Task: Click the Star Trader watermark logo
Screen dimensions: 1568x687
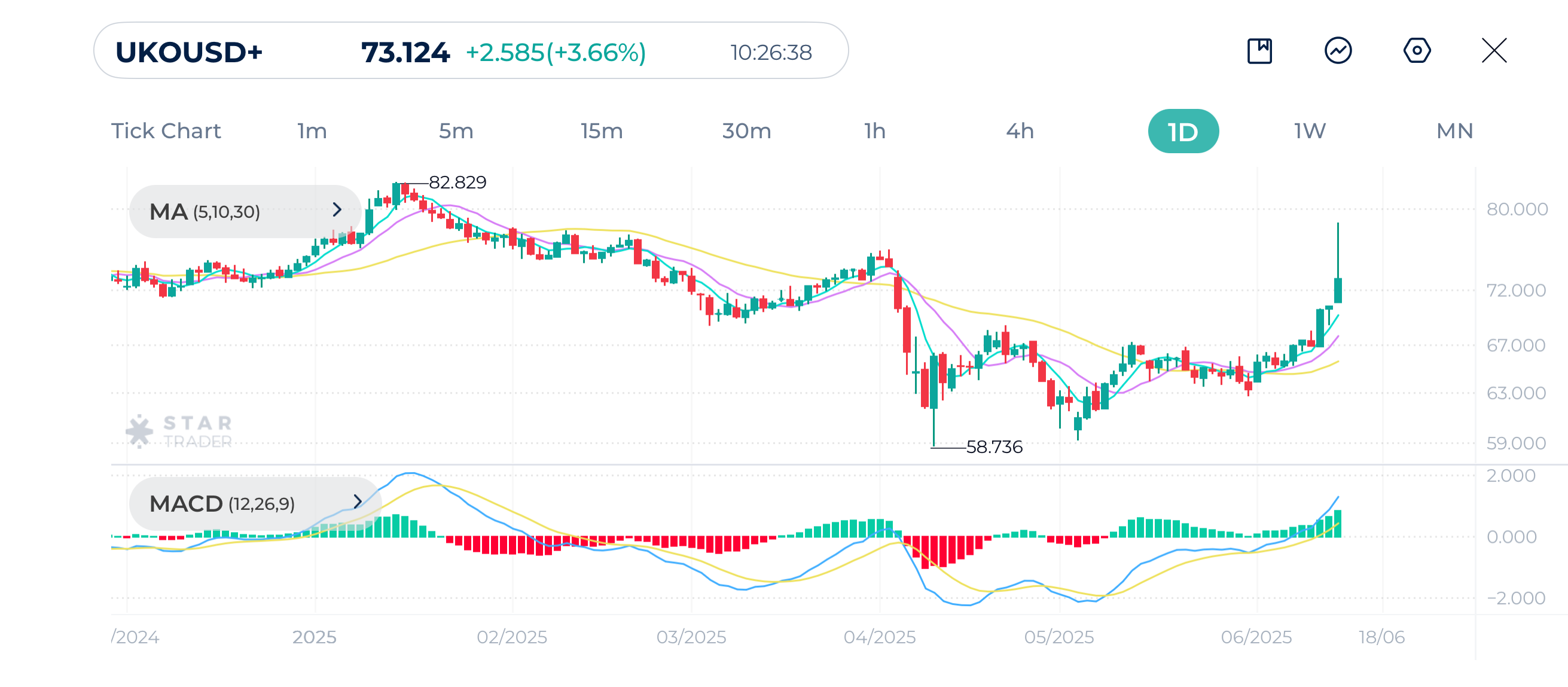Action: coord(179,432)
